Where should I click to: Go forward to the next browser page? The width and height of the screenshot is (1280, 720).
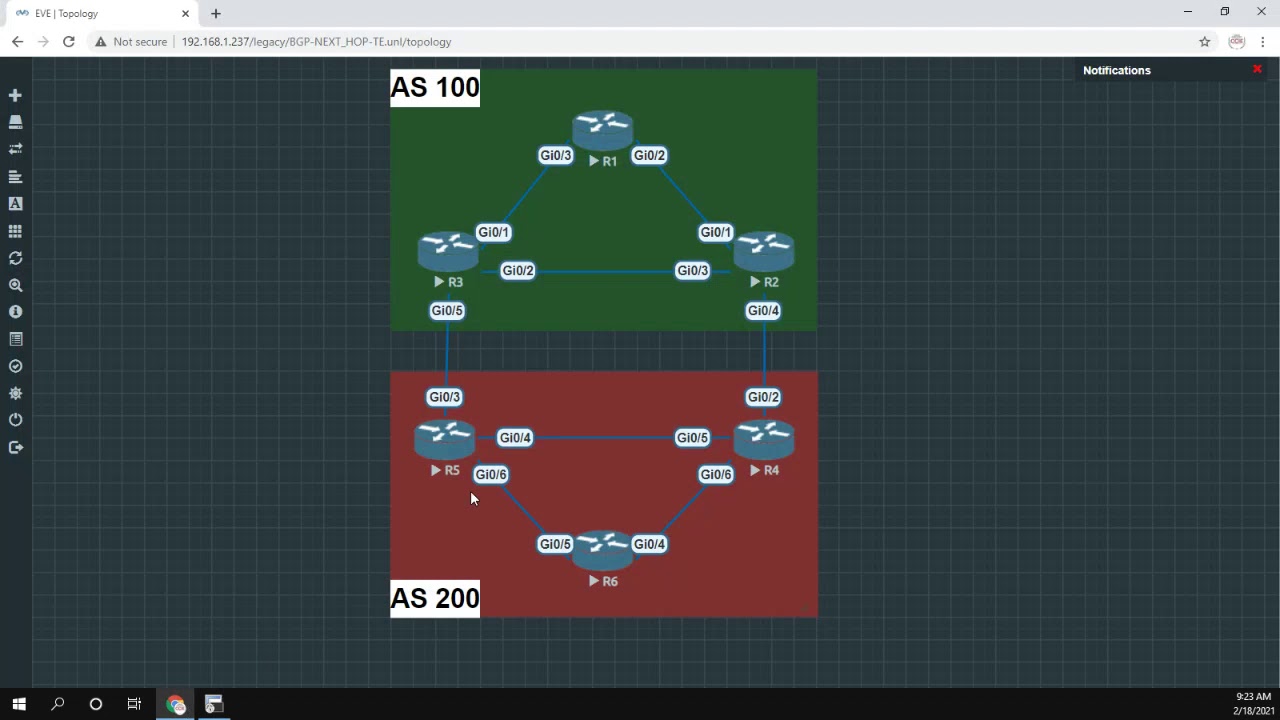[43, 42]
